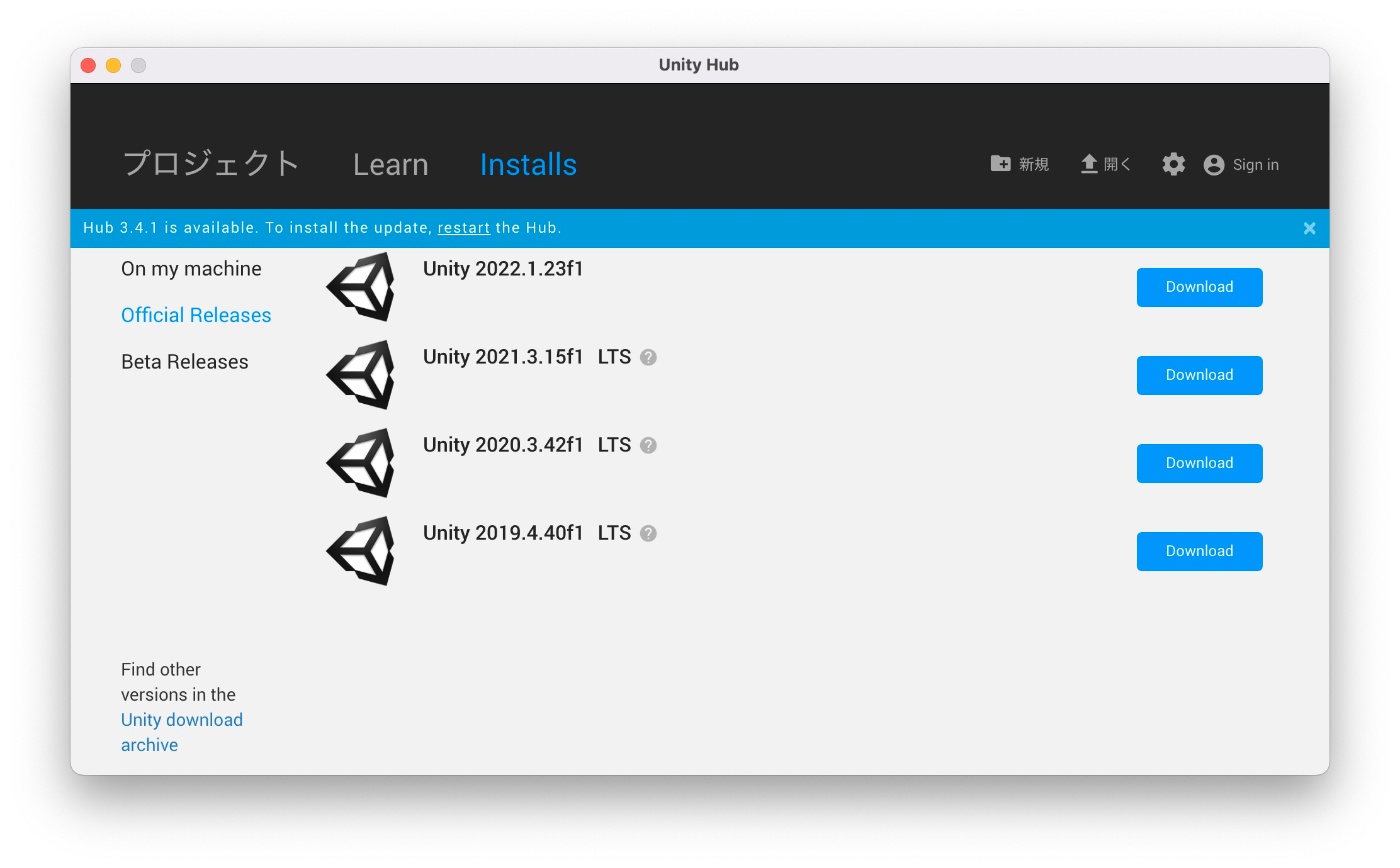This screenshot has height=868, width=1400.
Task: Minimize the Unity Hub window with yellow button
Action: point(113,65)
